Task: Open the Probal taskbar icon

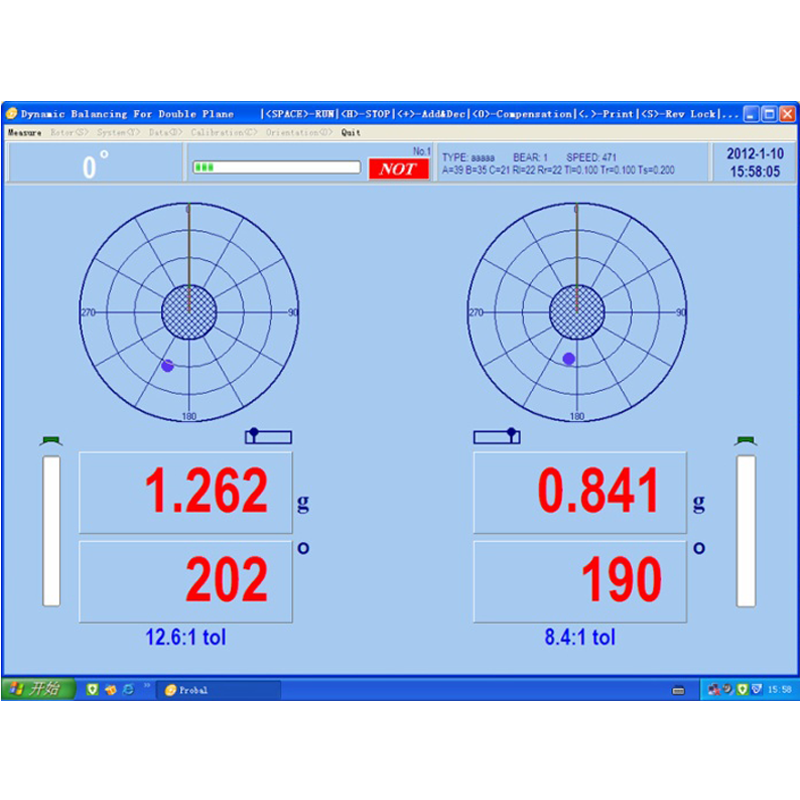Action: [x=202, y=690]
